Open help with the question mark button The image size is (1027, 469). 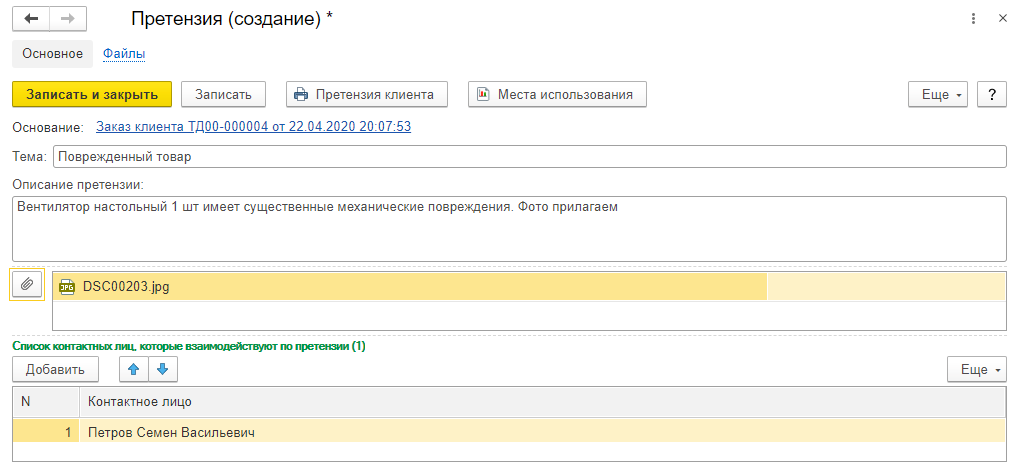point(991,94)
